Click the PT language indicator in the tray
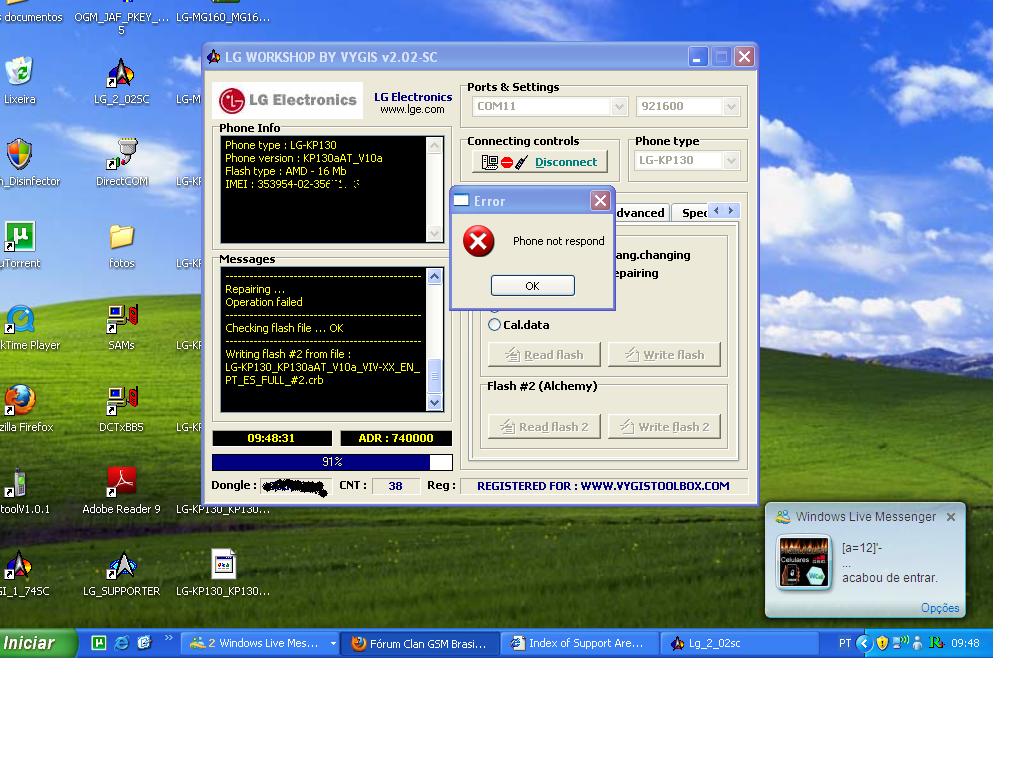The image size is (1024, 768). pyautogui.click(x=844, y=643)
